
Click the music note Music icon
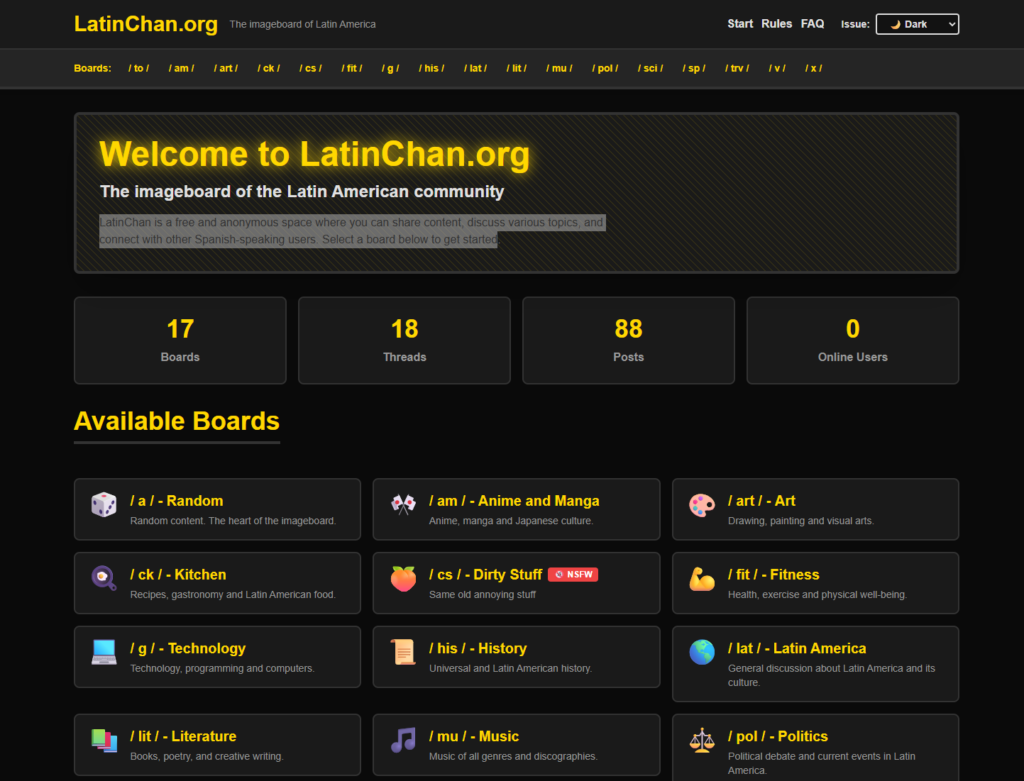click(x=403, y=740)
